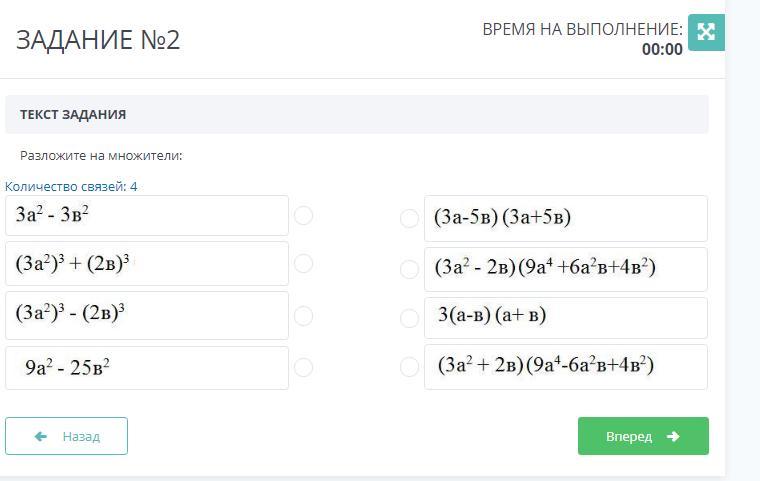Click the fullscreen expand icon
The height and width of the screenshot is (481, 760).
point(706,31)
